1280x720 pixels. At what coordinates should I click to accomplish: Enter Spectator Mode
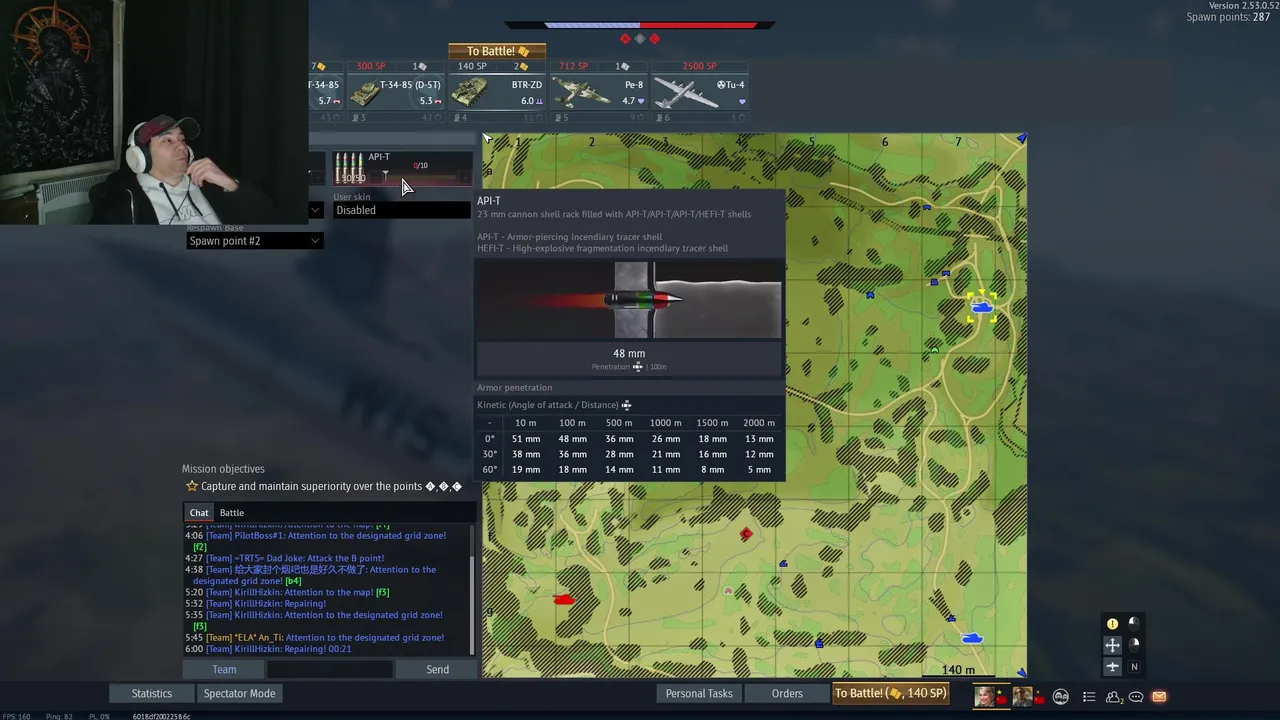tap(239, 694)
